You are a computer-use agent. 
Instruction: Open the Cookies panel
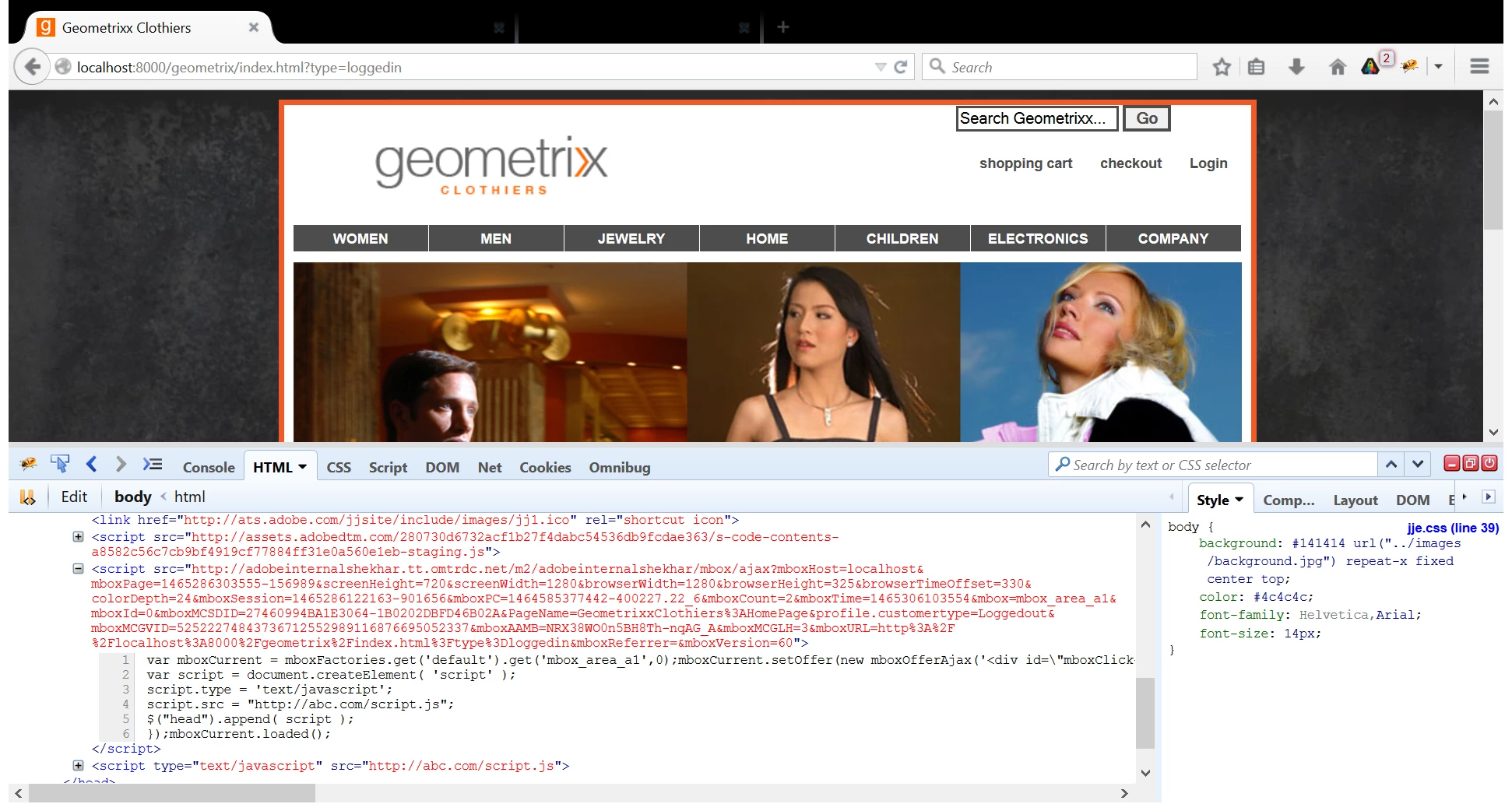coord(545,467)
